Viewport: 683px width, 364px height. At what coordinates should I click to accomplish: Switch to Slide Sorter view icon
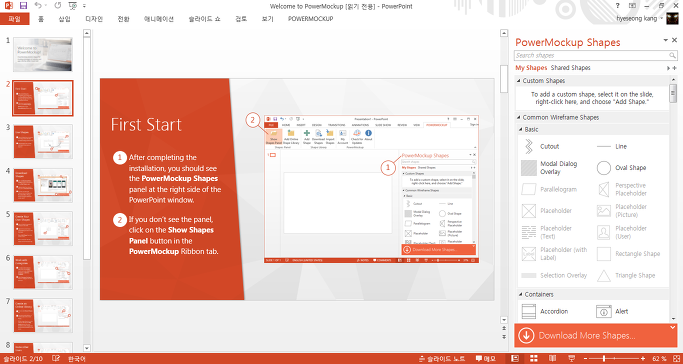coord(534,359)
